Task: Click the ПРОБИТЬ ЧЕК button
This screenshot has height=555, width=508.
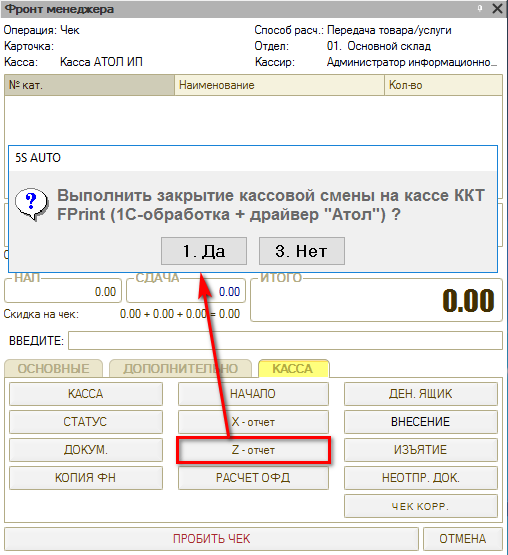Action: pos(211,539)
